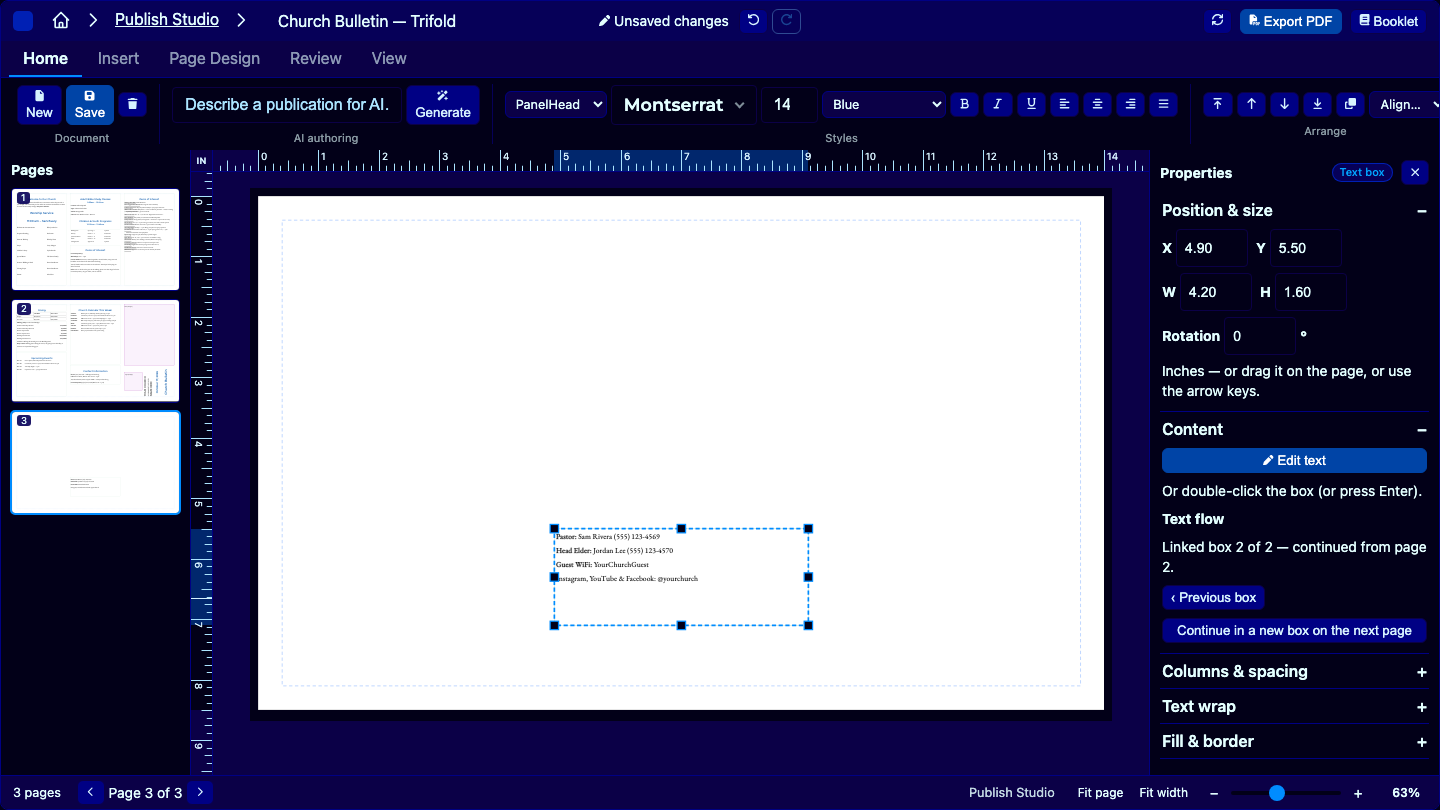Viewport: 1440px width, 810px height.
Task: Click the font size field showing 14
Action: tap(789, 104)
